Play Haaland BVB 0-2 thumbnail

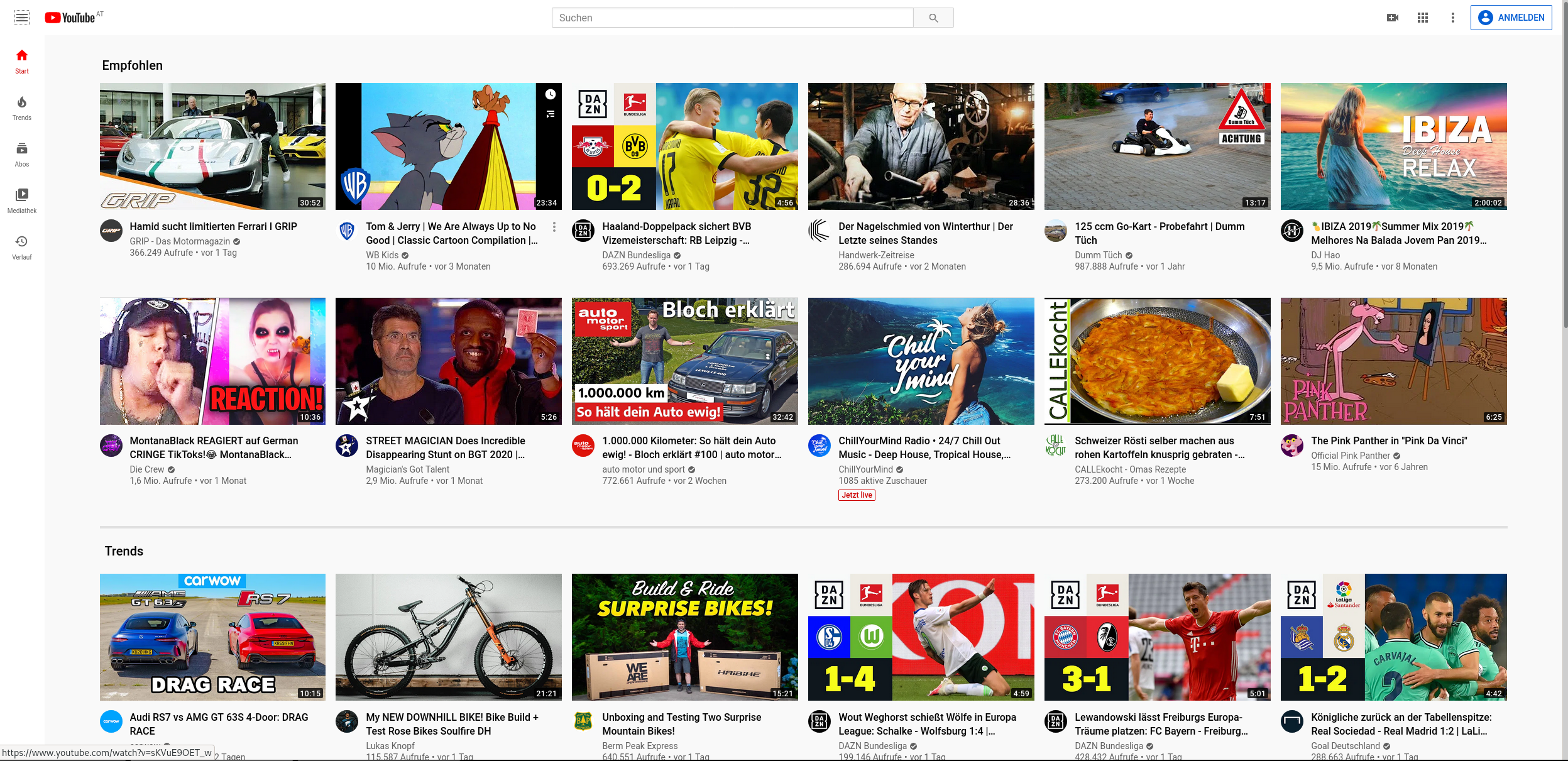click(685, 146)
